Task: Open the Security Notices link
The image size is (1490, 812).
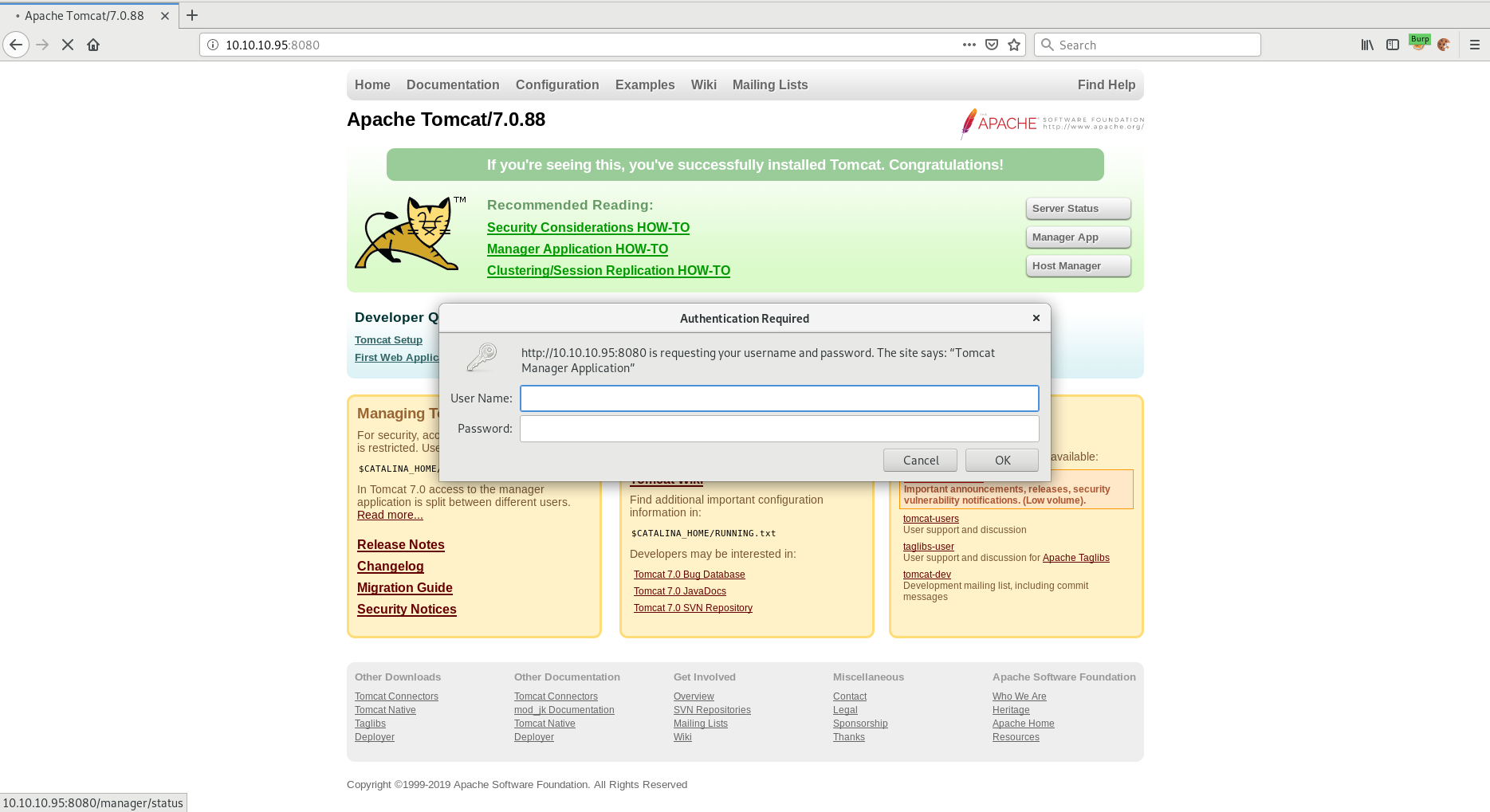Action: coord(407,609)
